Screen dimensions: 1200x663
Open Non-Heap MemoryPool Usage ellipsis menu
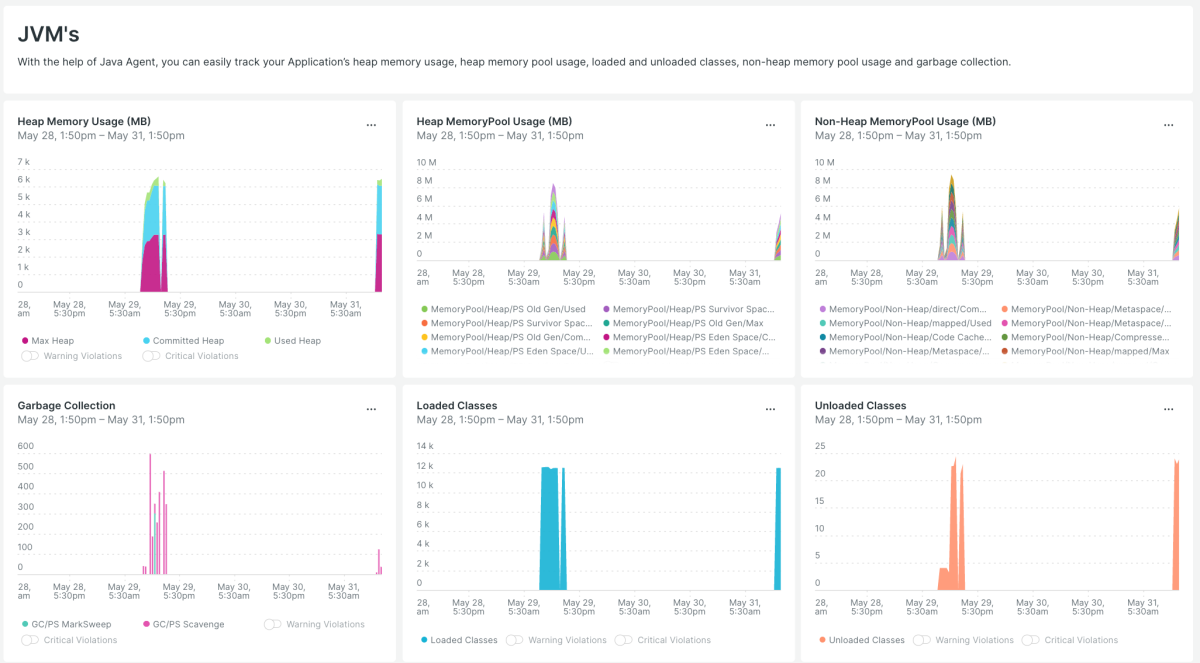coord(1168,126)
